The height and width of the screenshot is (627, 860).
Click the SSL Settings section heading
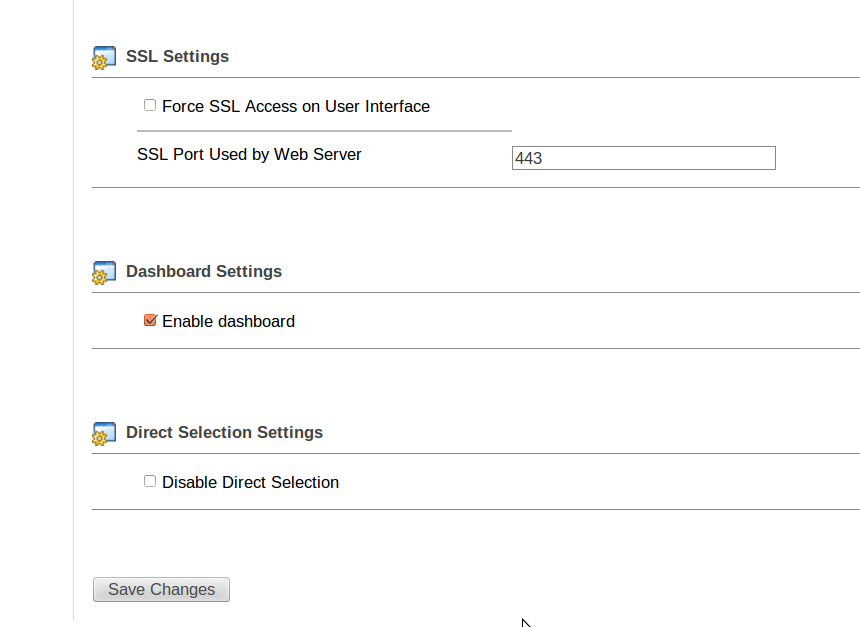(x=177, y=57)
